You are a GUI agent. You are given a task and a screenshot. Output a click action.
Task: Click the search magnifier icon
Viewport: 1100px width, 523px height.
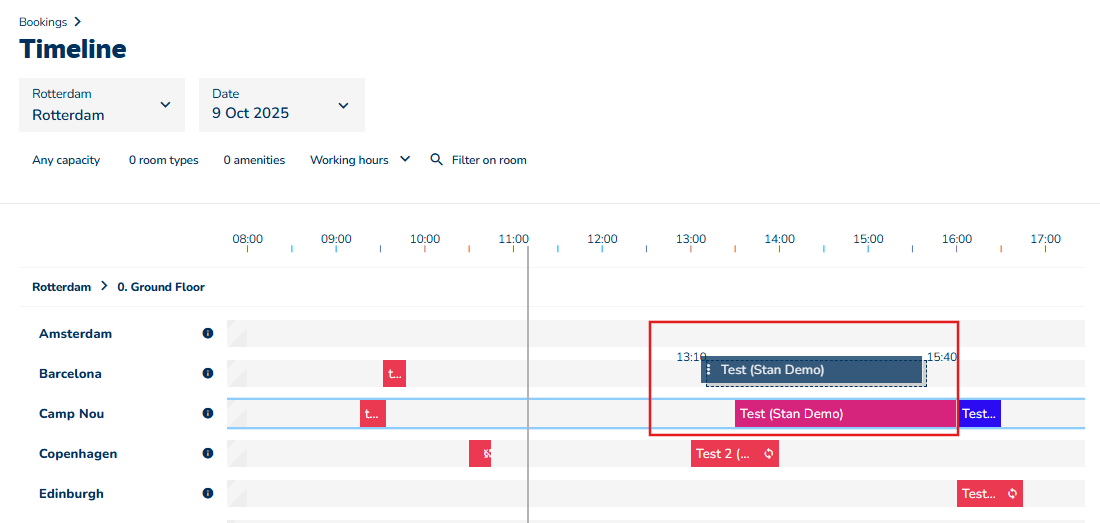(x=436, y=159)
